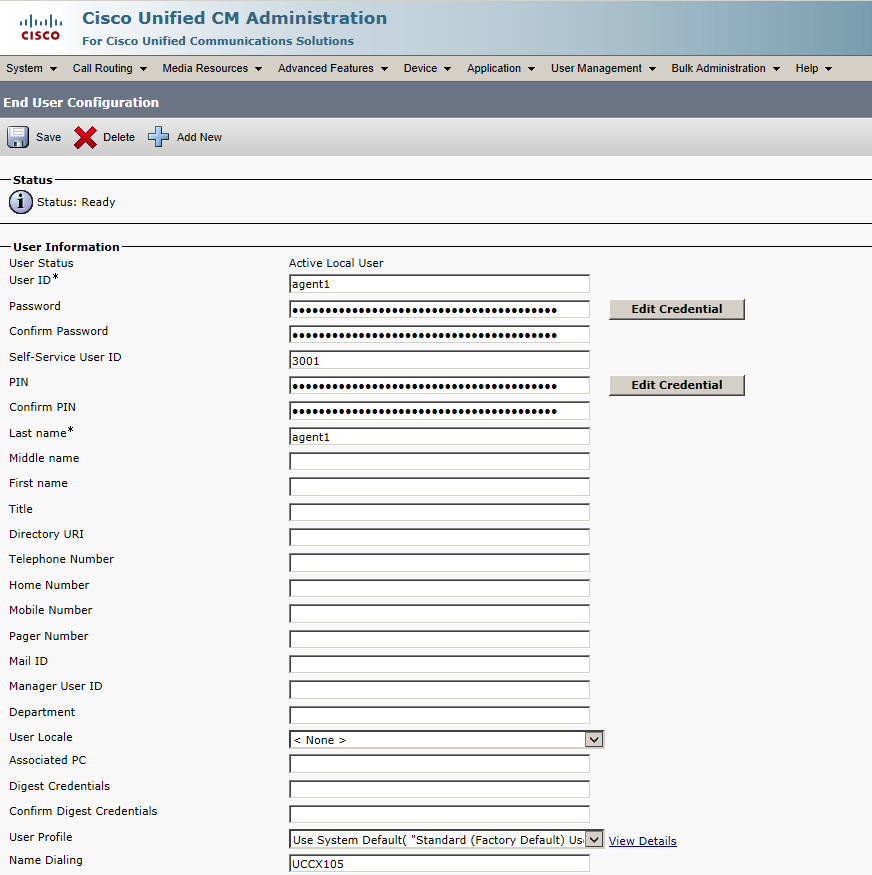This screenshot has height=875, width=872.
Task: Open the View Details link
Action: pyautogui.click(x=642, y=841)
